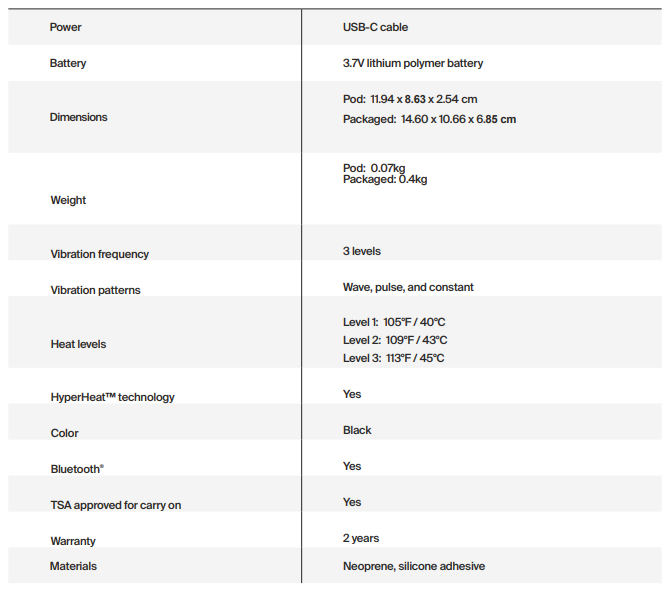Click the Power row label
The height and width of the screenshot is (591, 671).
click(x=65, y=27)
